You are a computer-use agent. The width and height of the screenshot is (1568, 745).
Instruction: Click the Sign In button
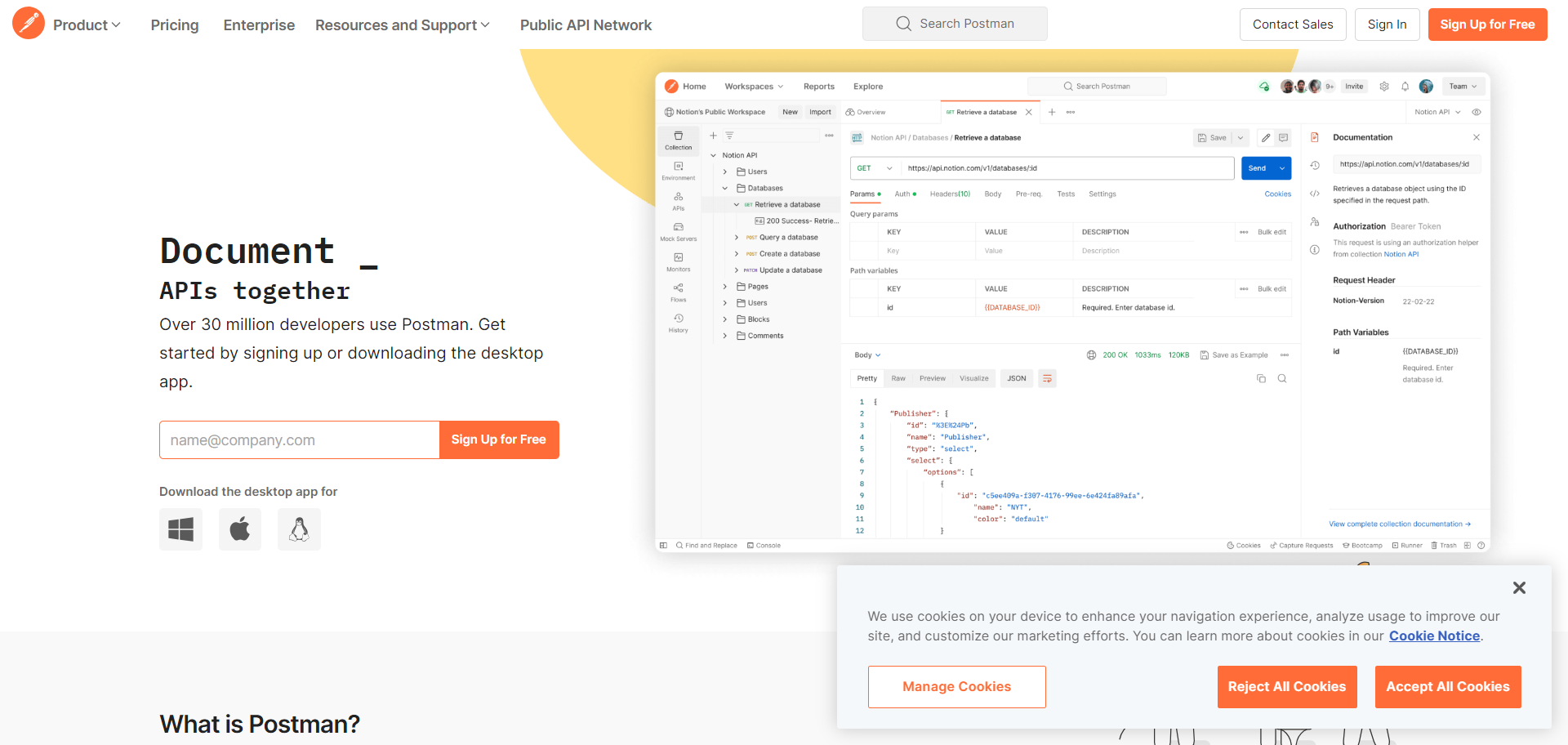tap(1387, 25)
